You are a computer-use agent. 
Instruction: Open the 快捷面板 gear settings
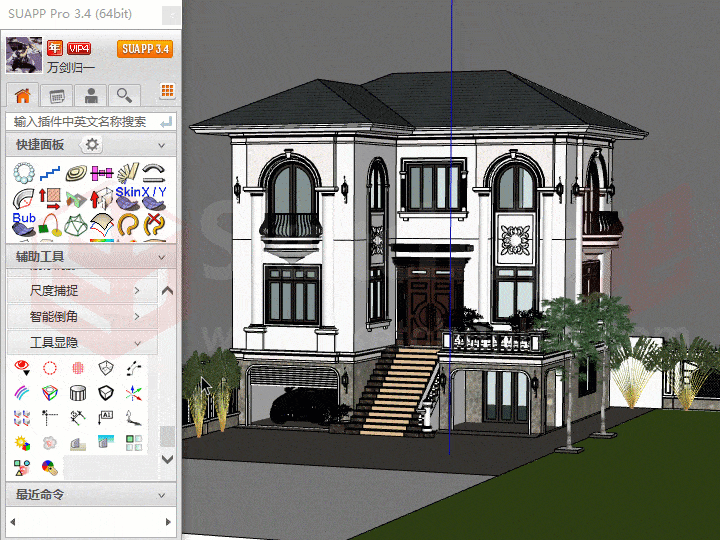click(92, 145)
